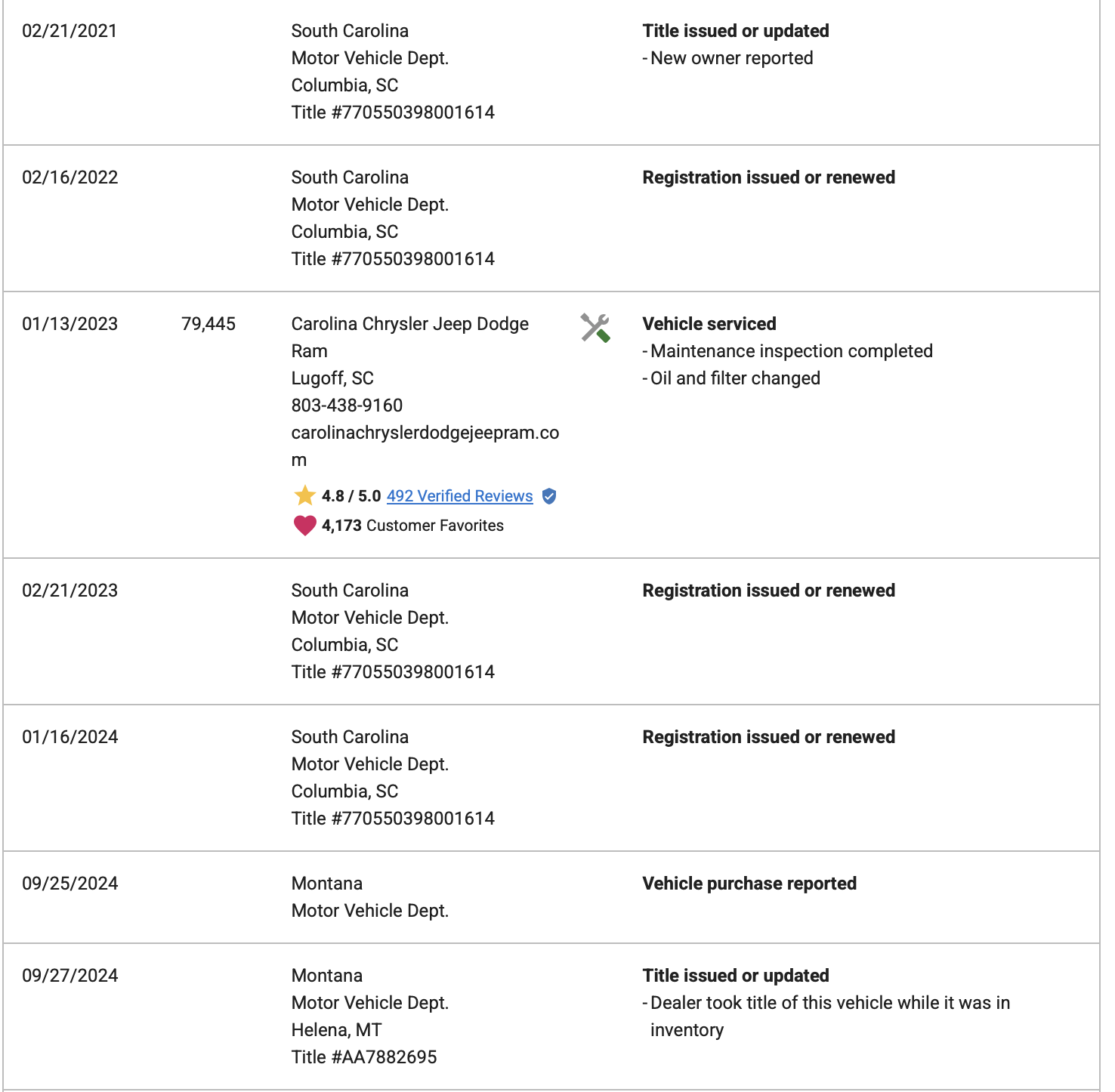Click the gold star rating icon
This screenshot has width=1115, height=1092.
[304, 495]
